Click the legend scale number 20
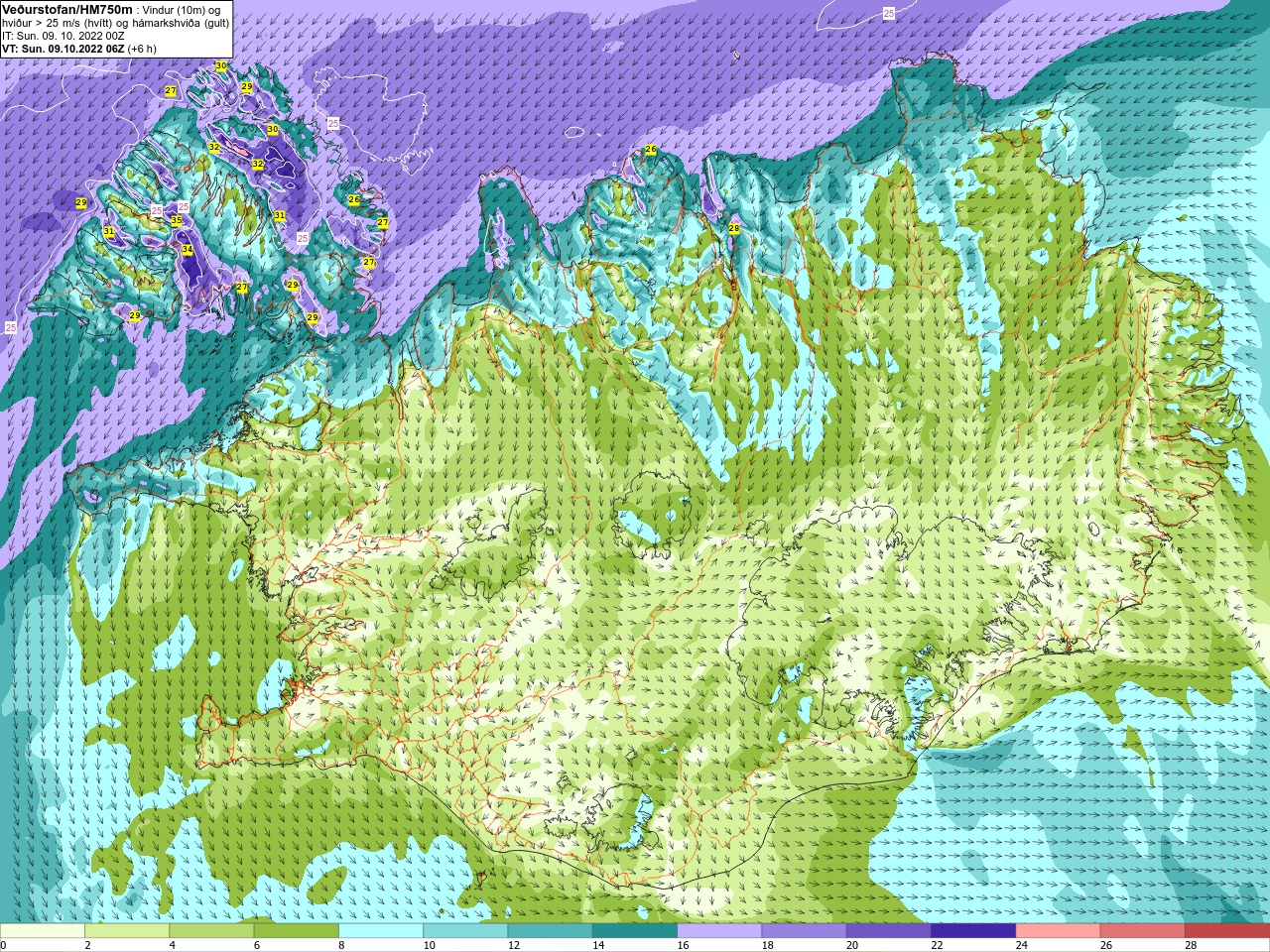This screenshot has height=952, width=1270. (851, 945)
